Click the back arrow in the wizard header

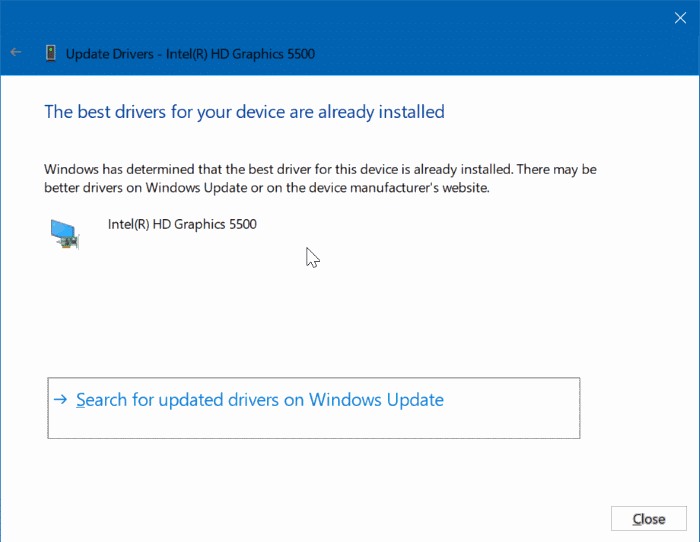click(x=15, y=53)
